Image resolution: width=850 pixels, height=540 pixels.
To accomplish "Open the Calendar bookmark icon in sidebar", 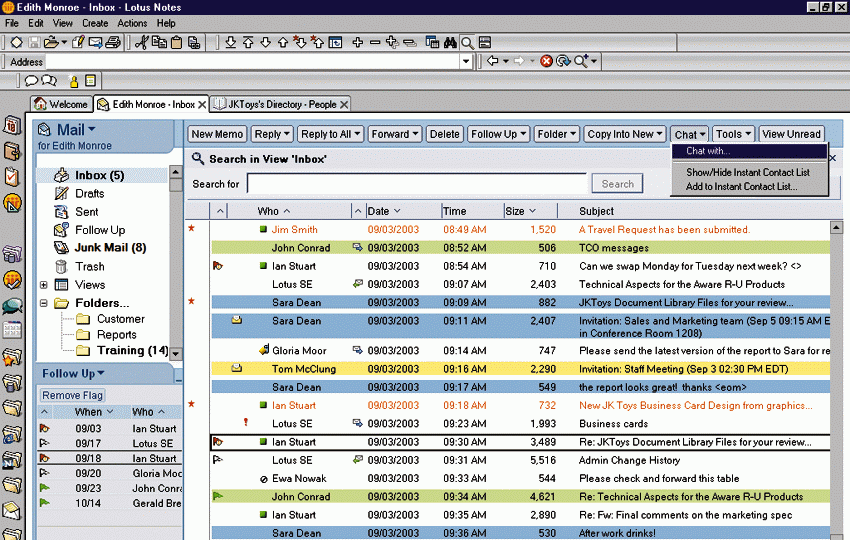I will 12,126.
